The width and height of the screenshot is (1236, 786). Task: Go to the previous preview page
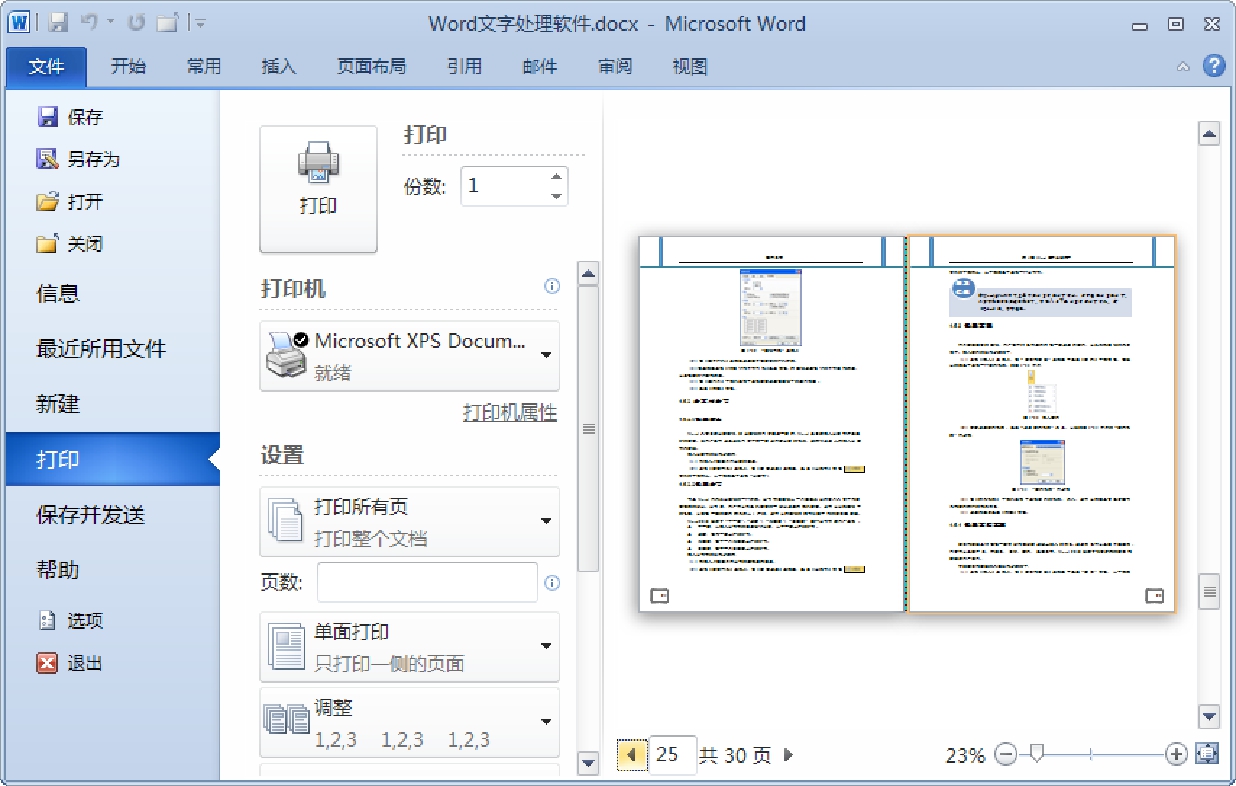(x=630, y=755)
